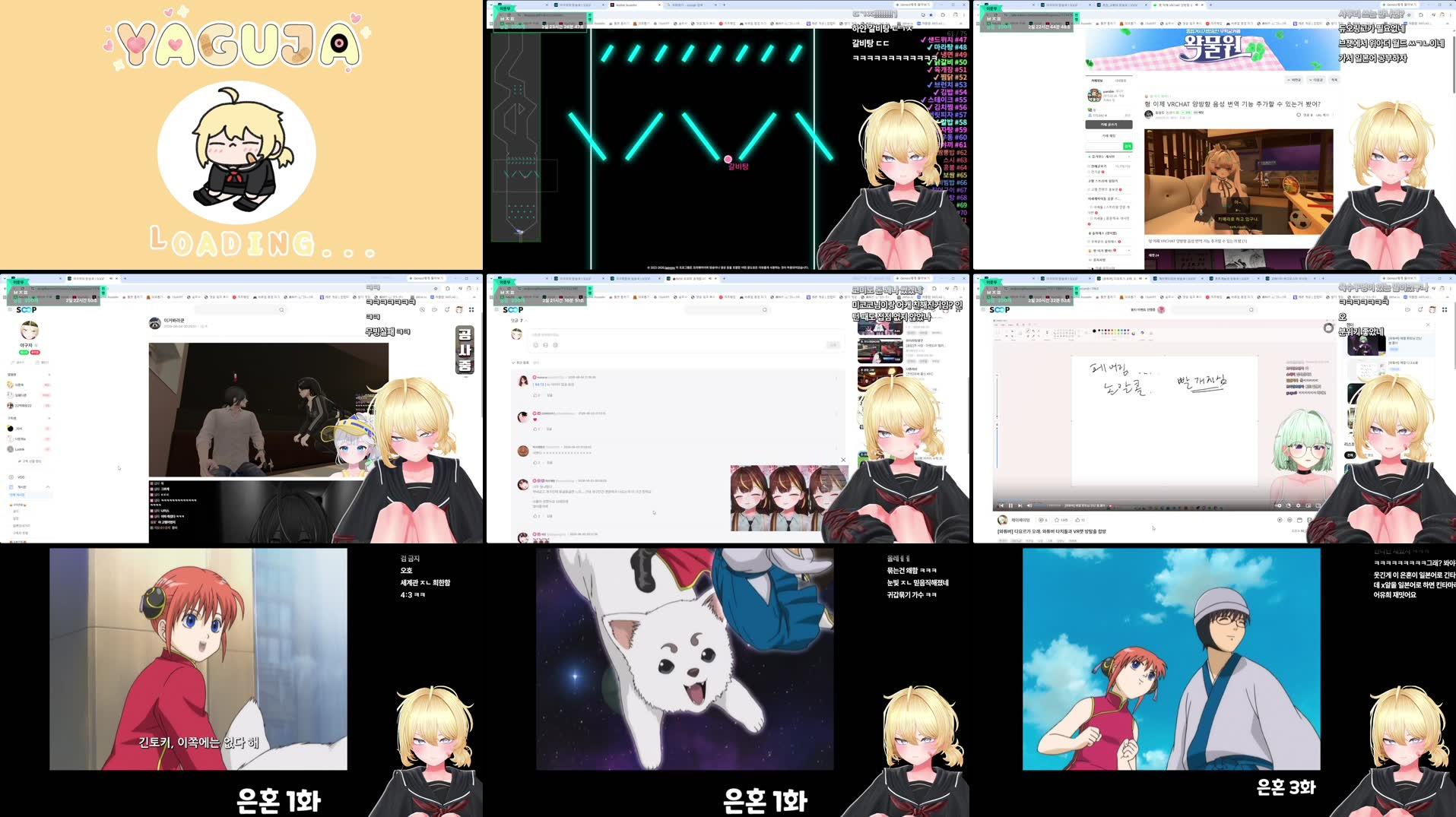Open the first playlist video thumbnail beside the player
The width and height of the screenshot is (1456, 817).
1366,344
